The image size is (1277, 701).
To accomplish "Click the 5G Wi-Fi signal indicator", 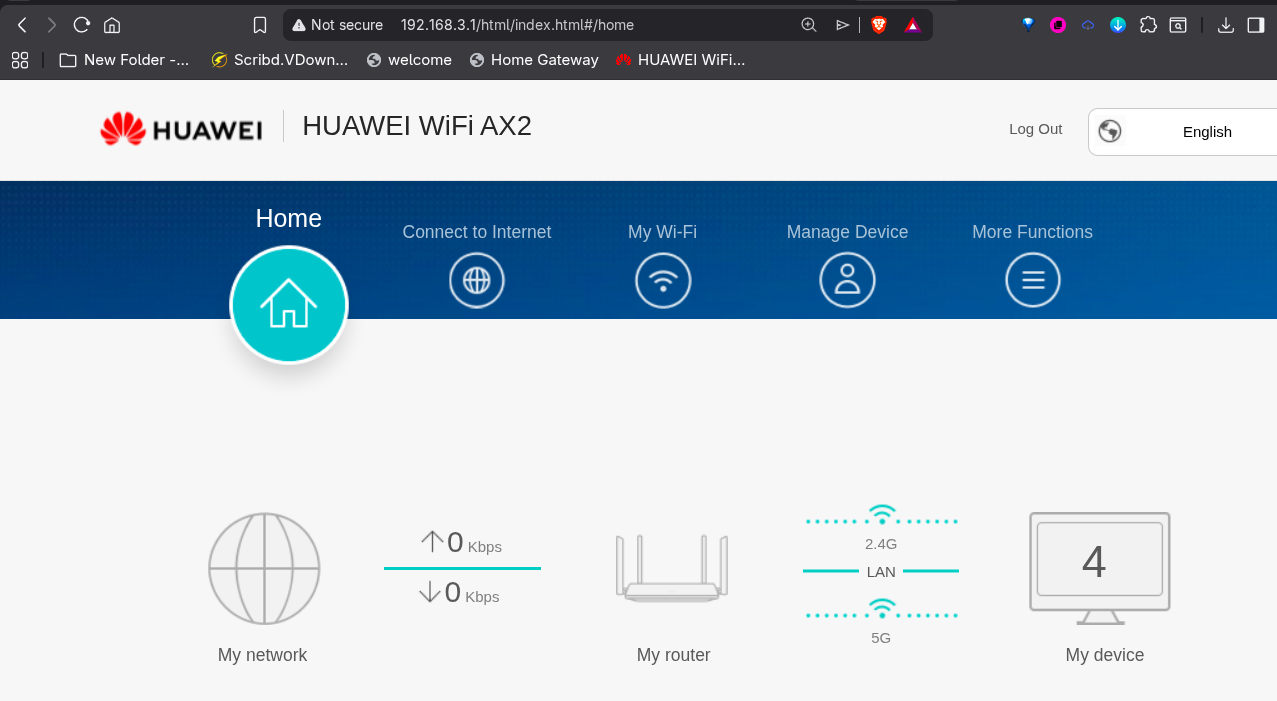I will [881, 608].
